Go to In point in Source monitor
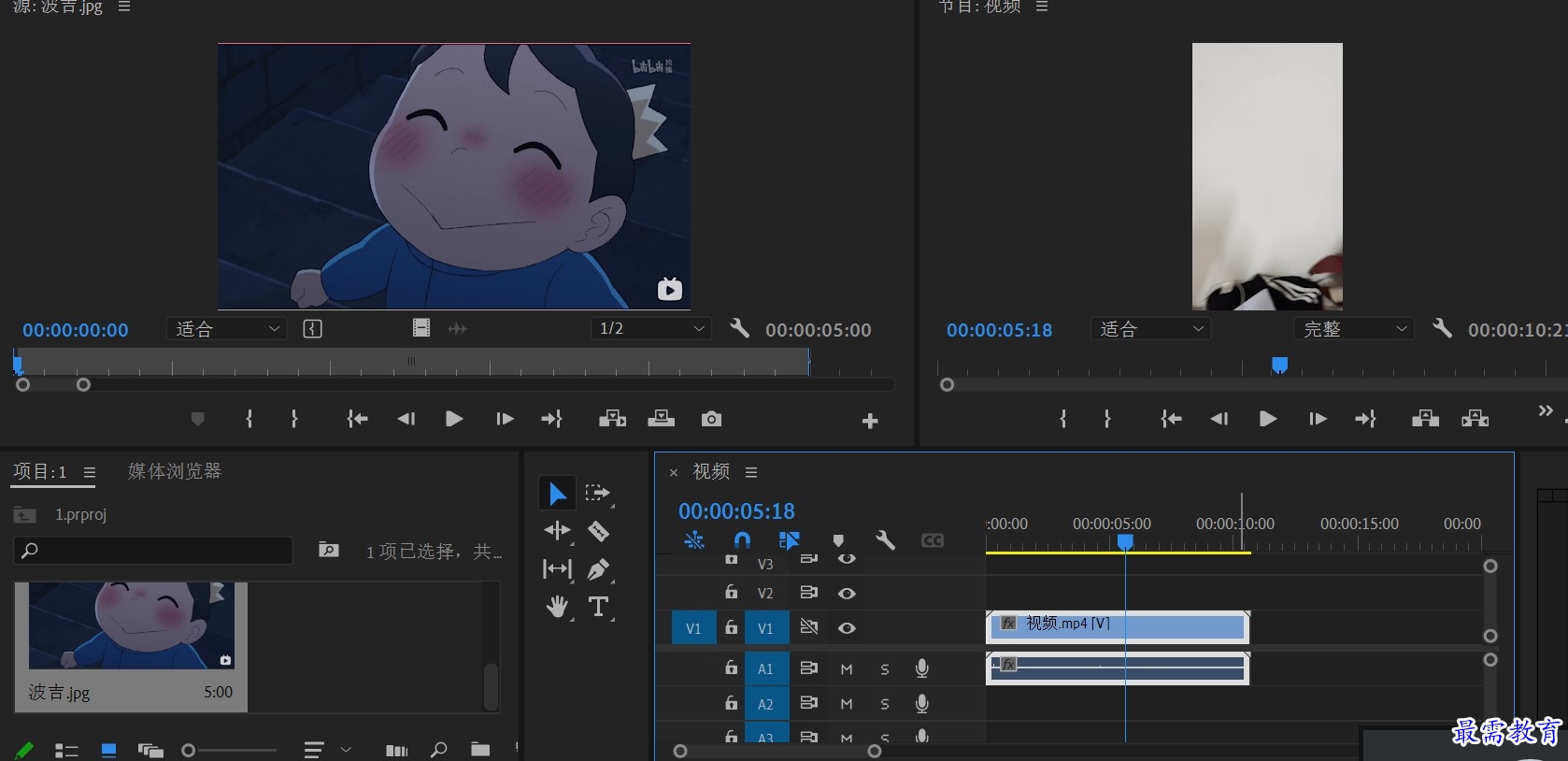This screenshot has height=761, width=1568. pos(357,419)
